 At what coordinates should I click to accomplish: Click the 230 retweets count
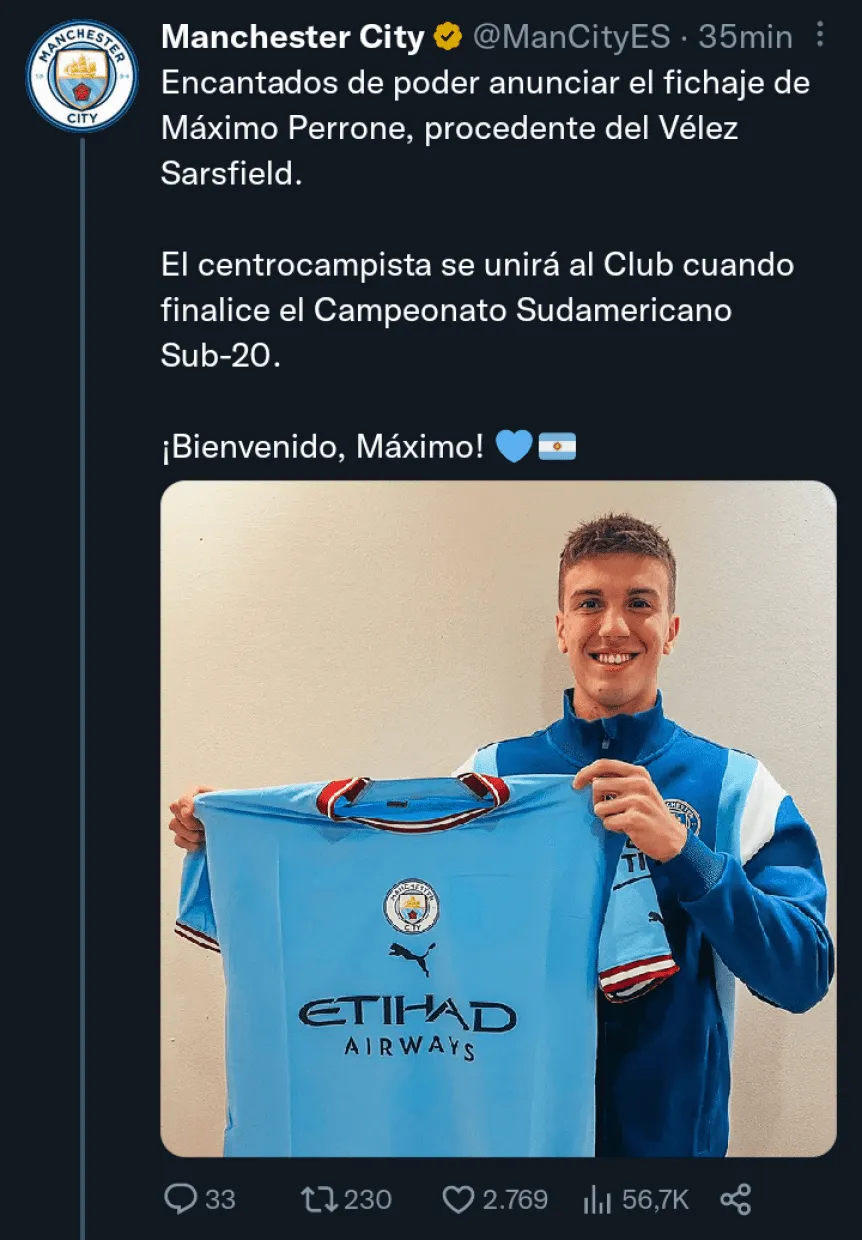pos(367,1199)
